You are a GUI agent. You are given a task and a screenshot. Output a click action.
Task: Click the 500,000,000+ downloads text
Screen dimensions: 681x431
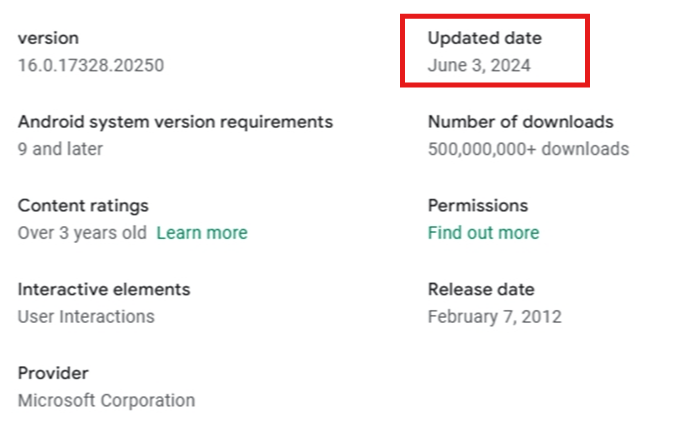(529, 149)
